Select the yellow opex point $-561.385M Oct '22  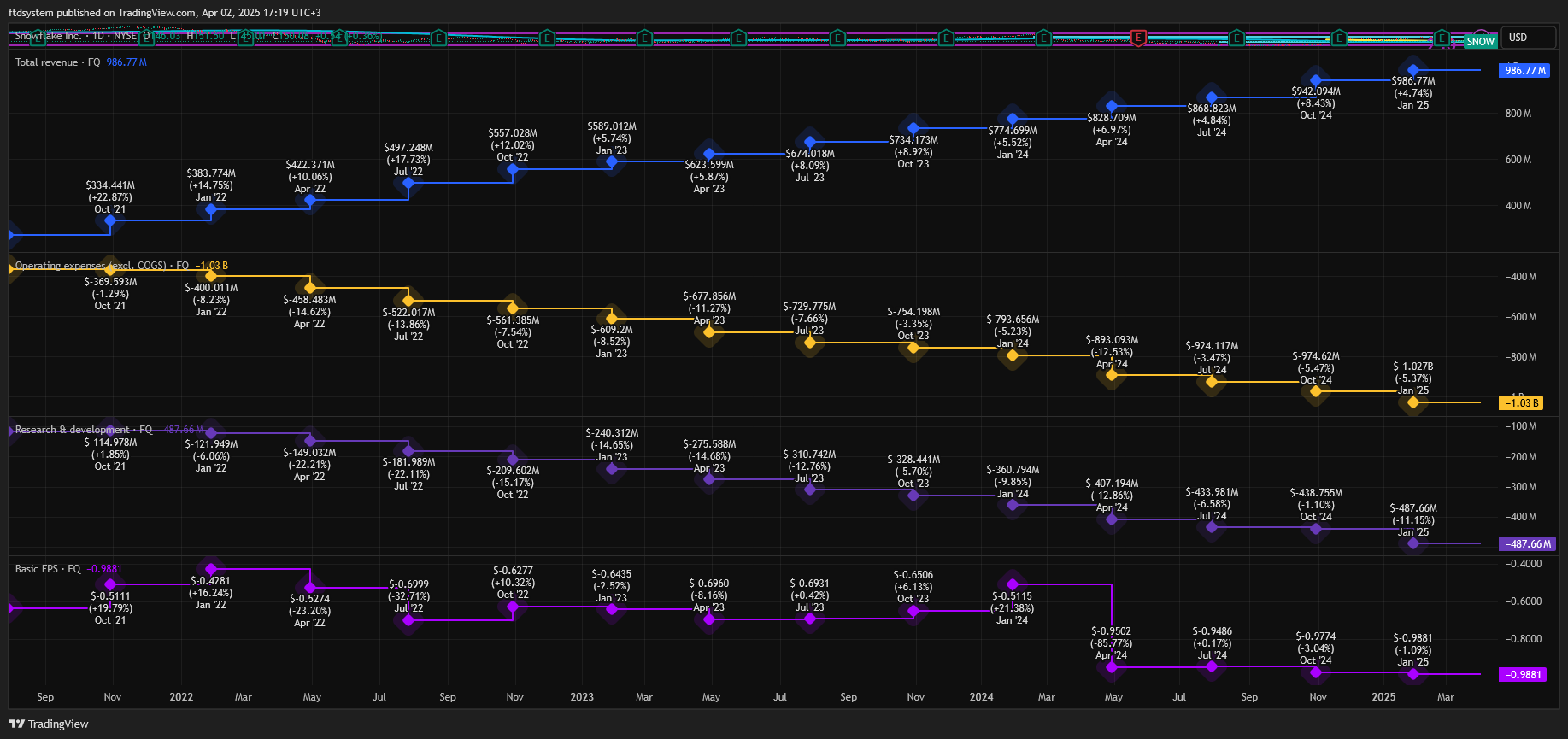513,308
